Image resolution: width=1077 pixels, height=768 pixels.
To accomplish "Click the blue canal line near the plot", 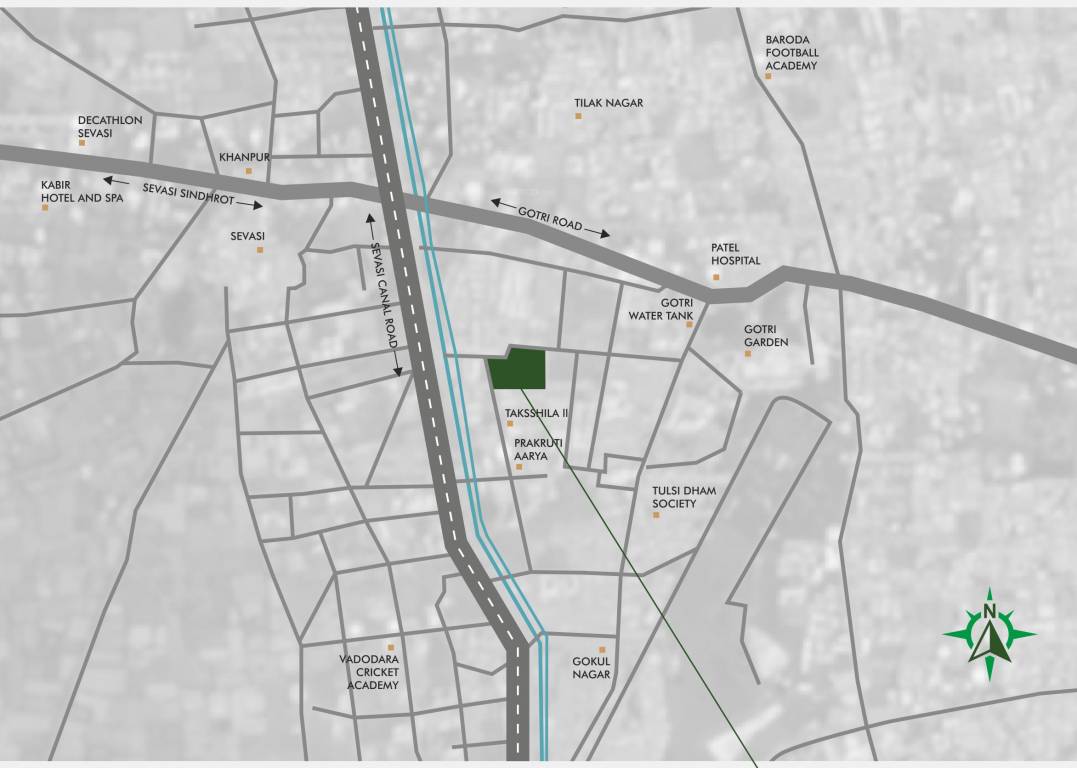I will pos(450,370).
